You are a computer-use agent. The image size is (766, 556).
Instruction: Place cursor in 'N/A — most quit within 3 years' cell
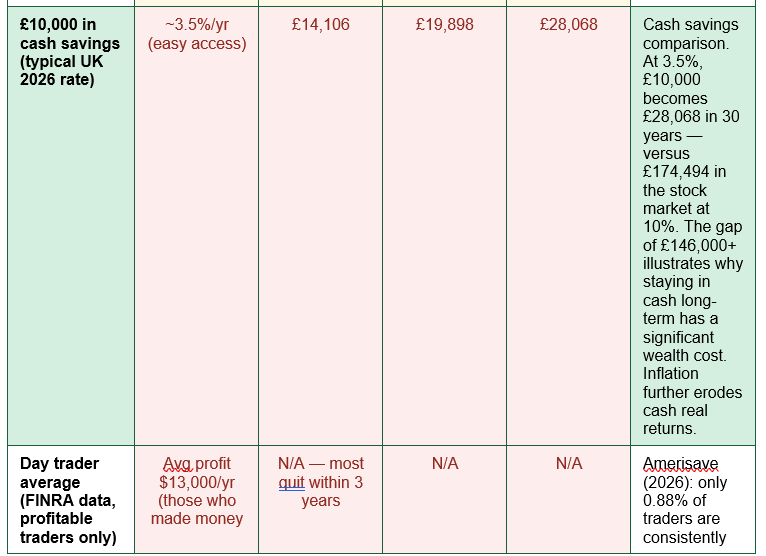click(x=320, y=499)
